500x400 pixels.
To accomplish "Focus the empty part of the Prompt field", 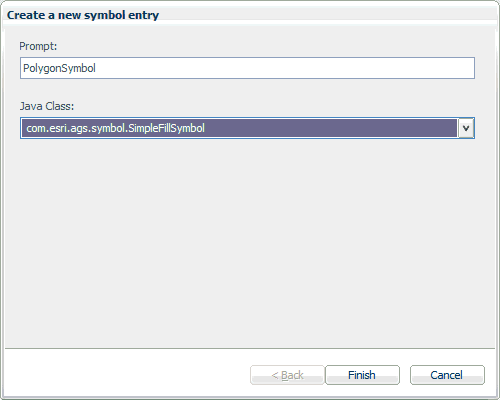I will tap(283, 68).
